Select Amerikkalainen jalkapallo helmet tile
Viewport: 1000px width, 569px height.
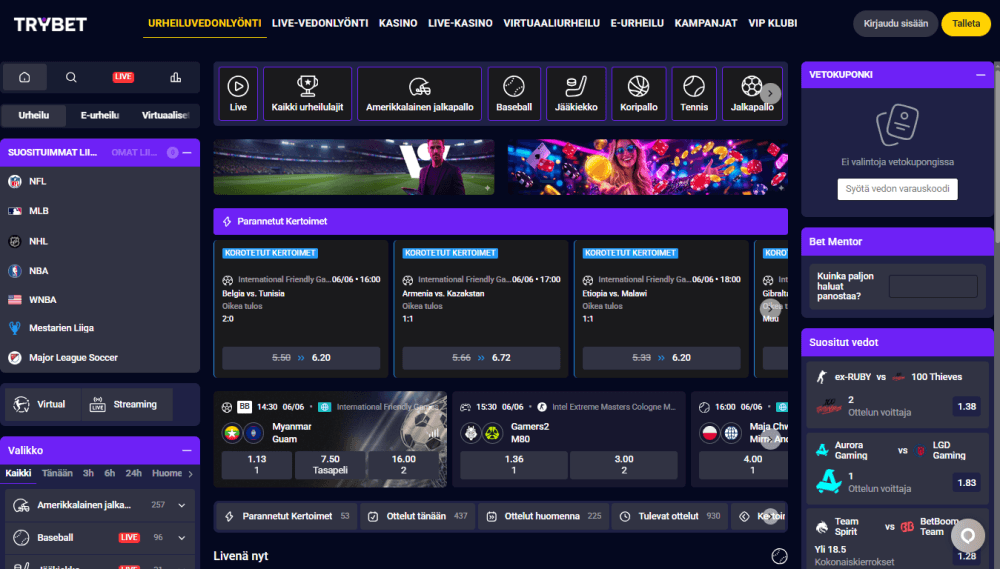pyautogui.click(x=420, y=94)
